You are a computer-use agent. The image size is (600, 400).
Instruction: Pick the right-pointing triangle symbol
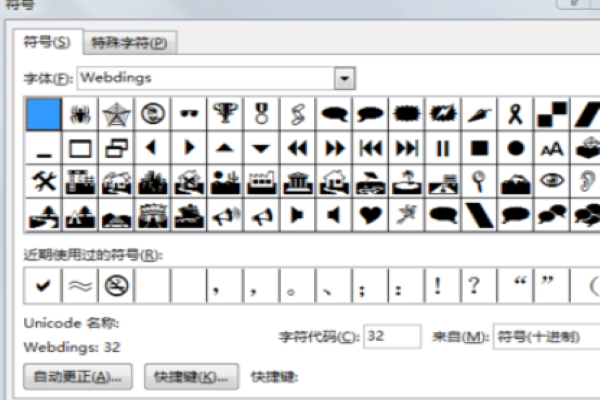click(189, 149)
